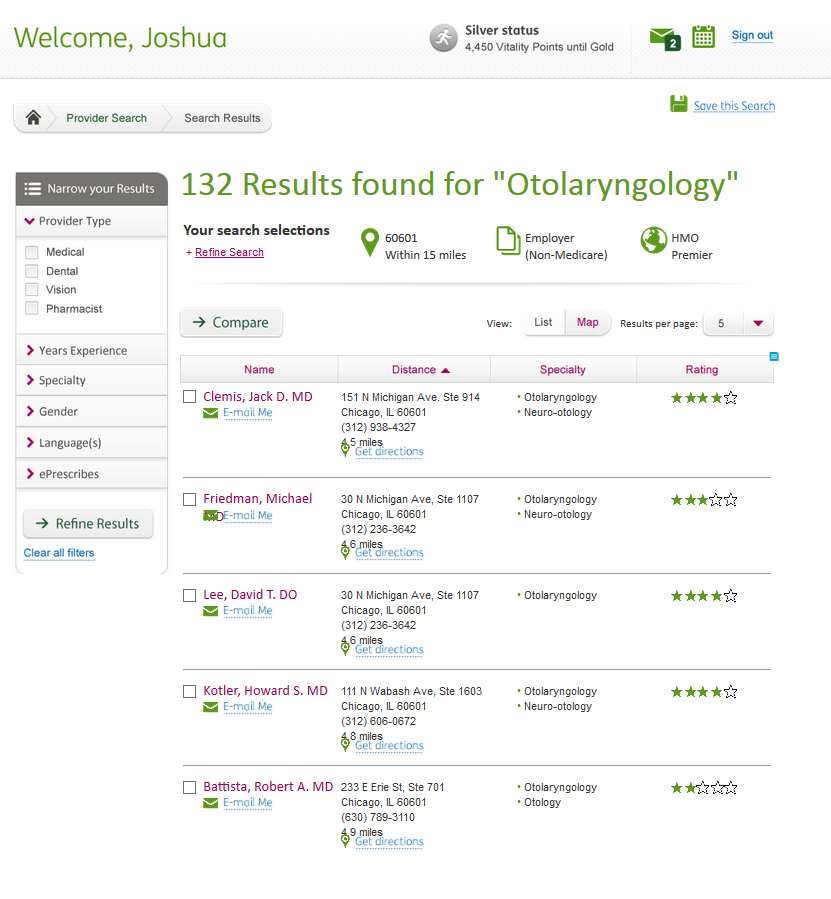Click the Silver status running figure icon
Image resolution: width=831 pixels, height=899 pixels.
pos(443,38)
